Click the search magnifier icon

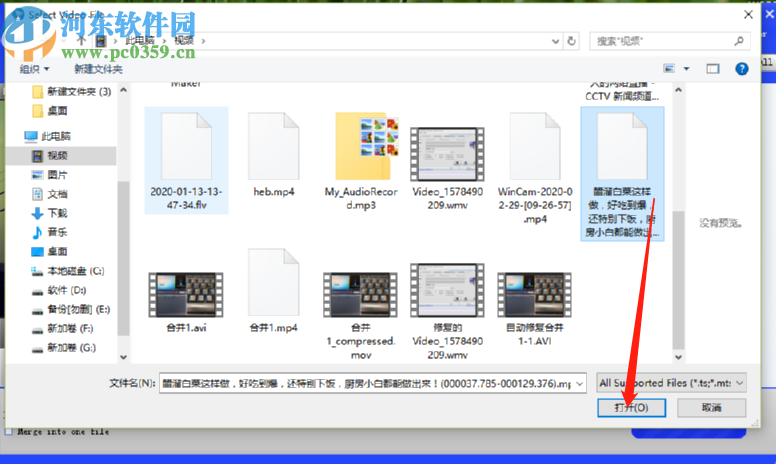click(739, 41)
